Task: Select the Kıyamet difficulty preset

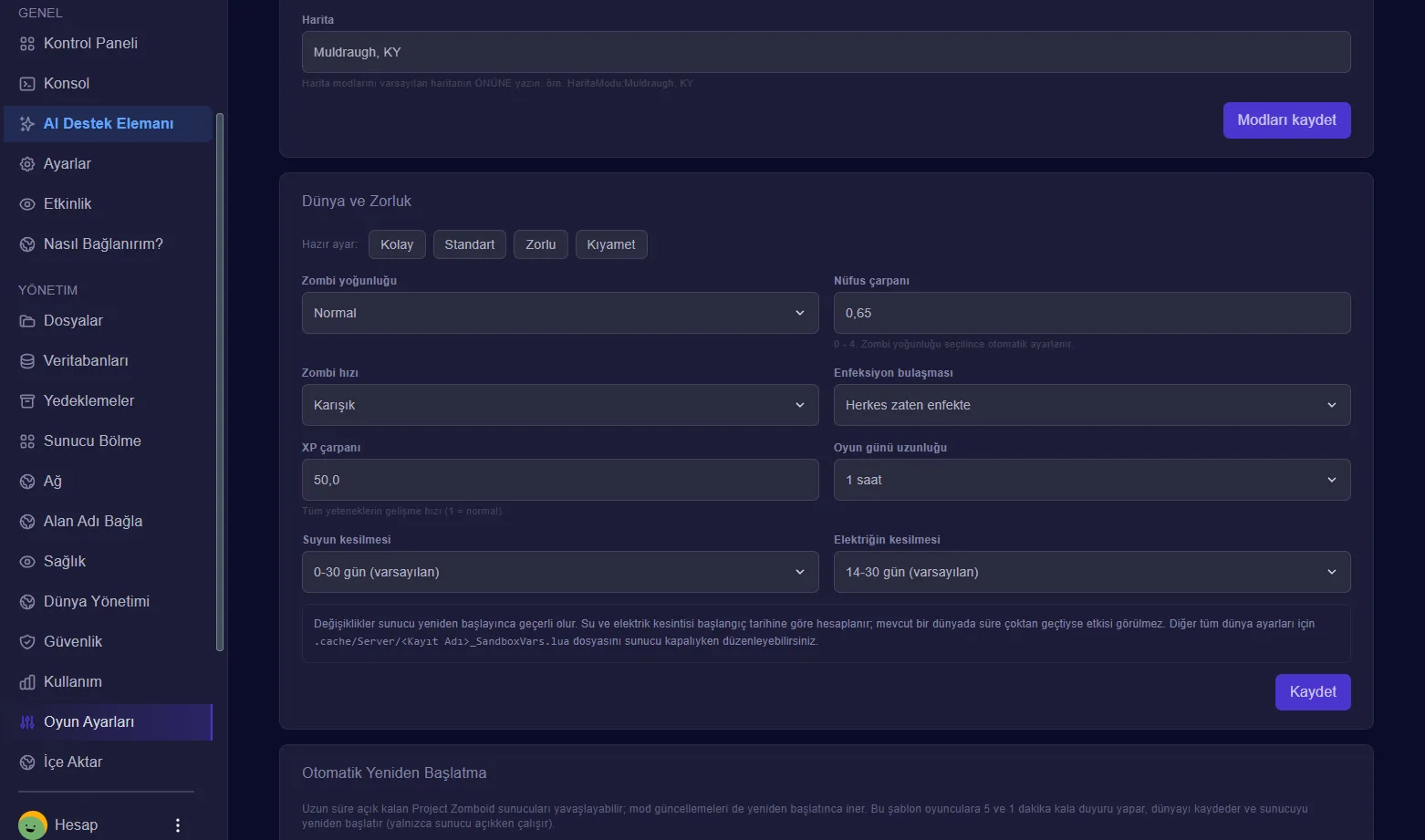Action: 611,244
